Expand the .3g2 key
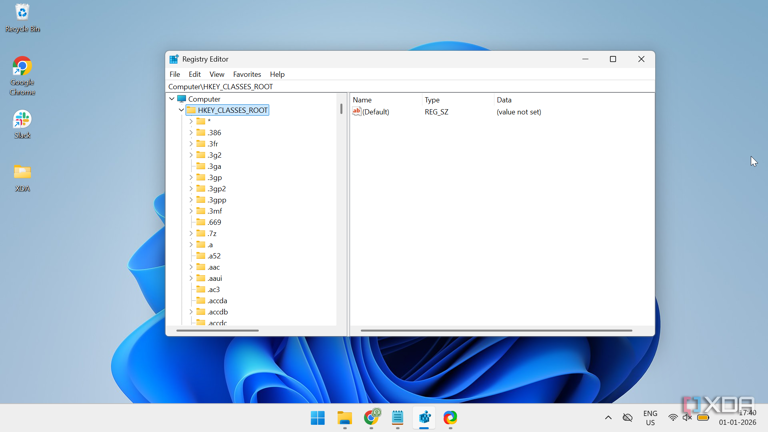Screen dimensions: 768x432 pos(191,155)
